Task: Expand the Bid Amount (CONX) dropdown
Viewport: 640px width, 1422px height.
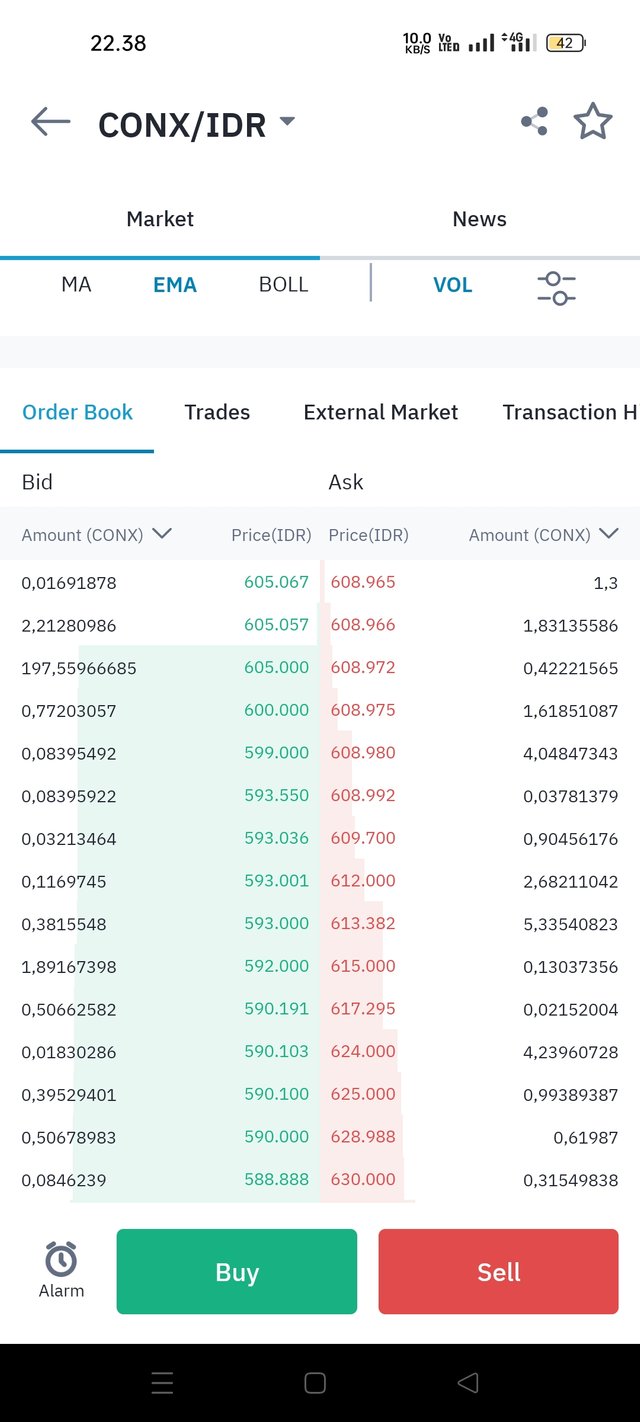Action: [x=162, y=534]
